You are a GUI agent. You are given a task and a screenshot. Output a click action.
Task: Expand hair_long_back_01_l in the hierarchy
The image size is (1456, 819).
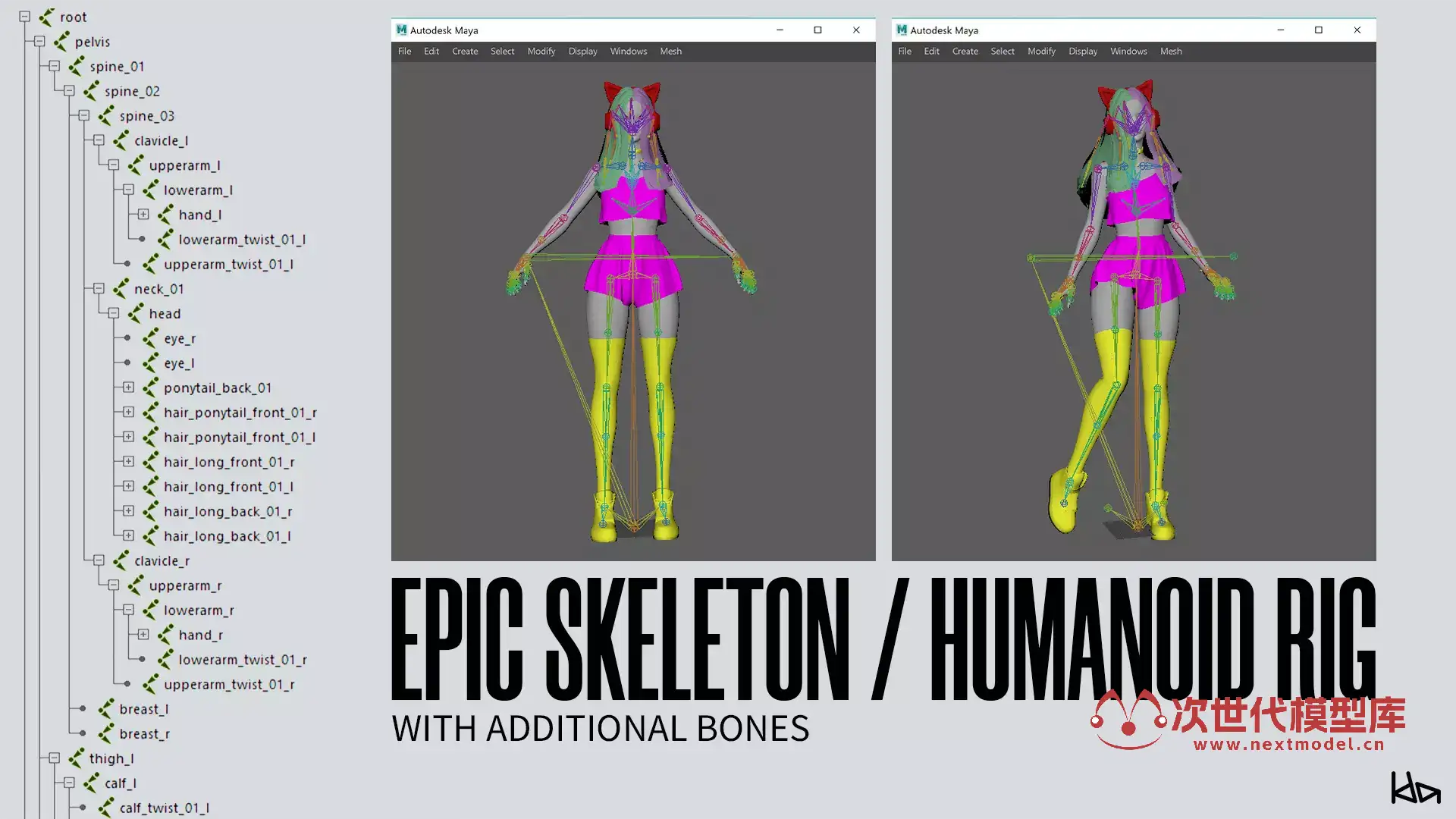(128, 535)
